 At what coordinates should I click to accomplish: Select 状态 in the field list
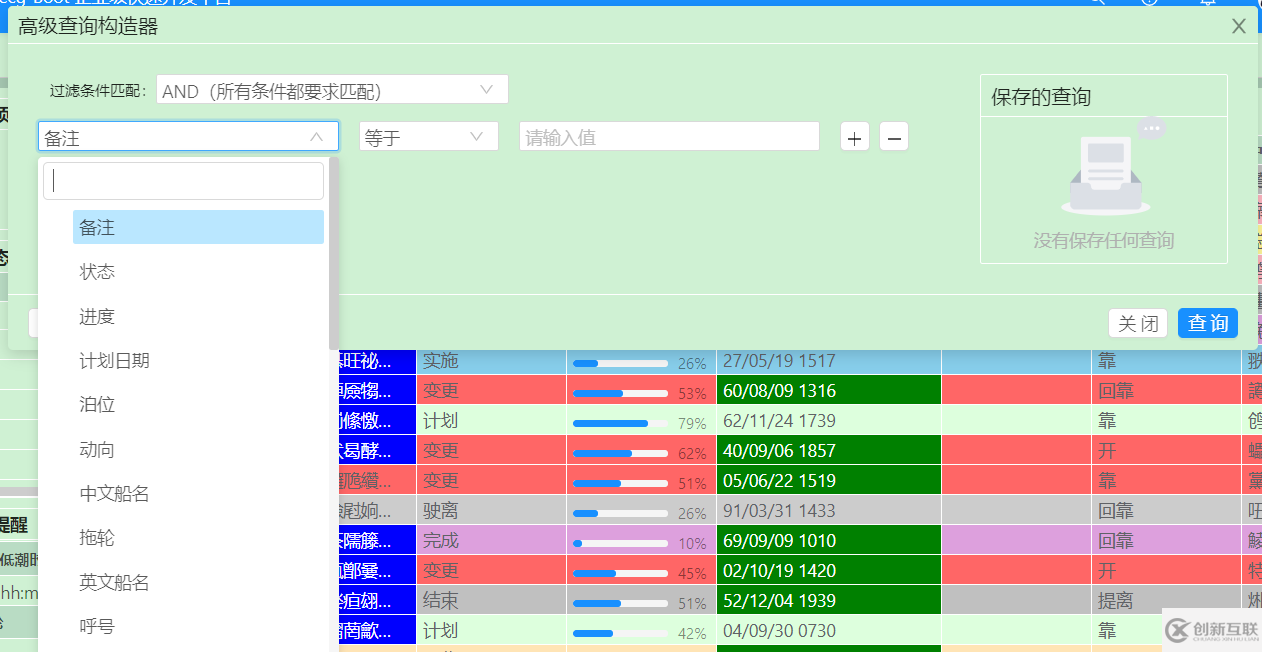coord(198,272)
